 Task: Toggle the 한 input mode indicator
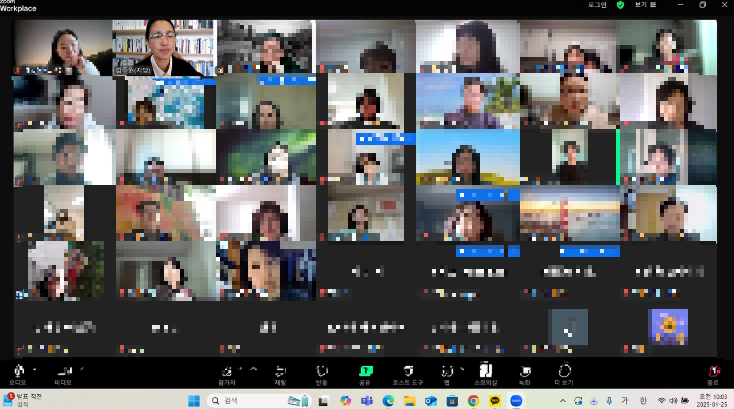pos(643,401)
